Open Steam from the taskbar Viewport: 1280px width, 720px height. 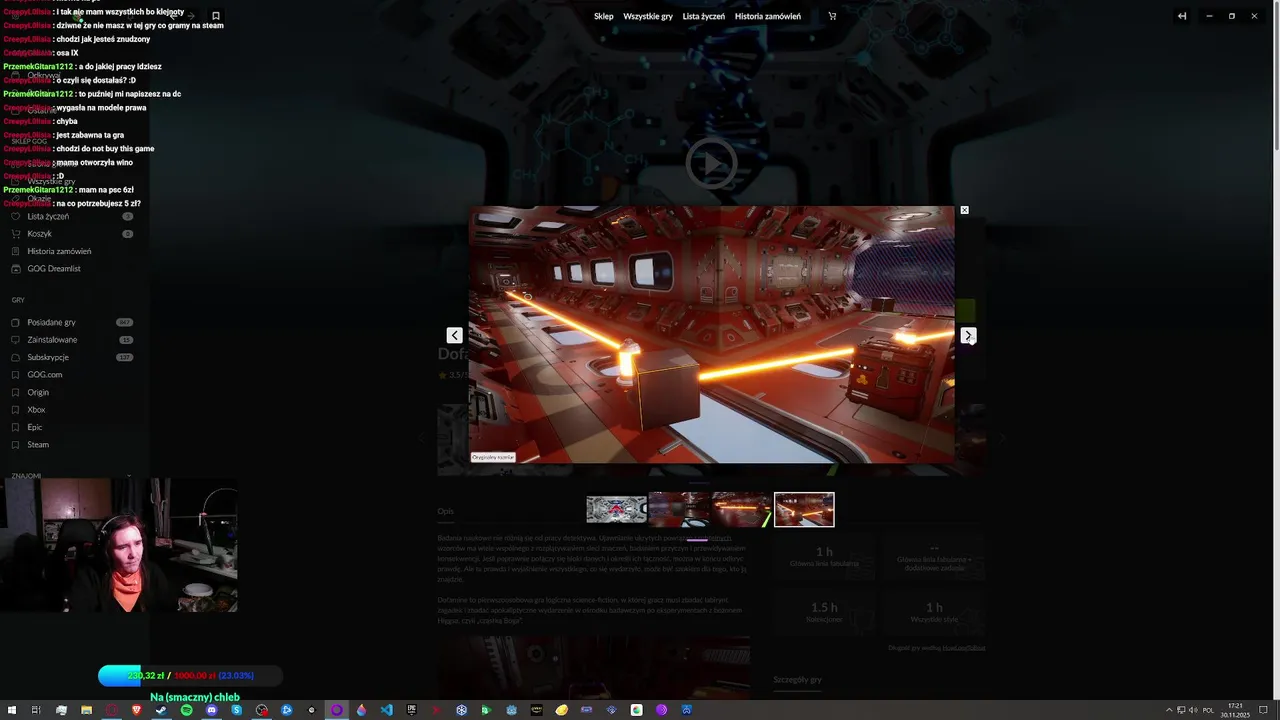161,710
